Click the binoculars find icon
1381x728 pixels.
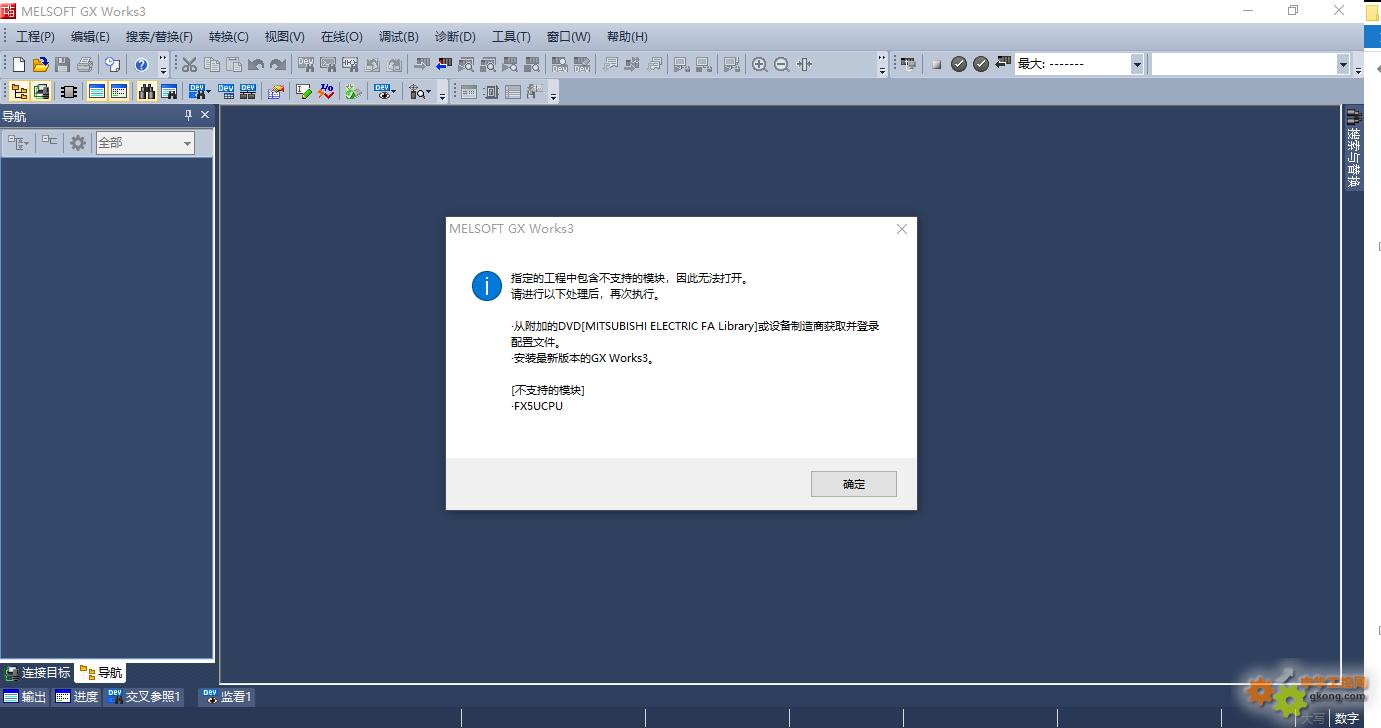click(x=147, y=91)
